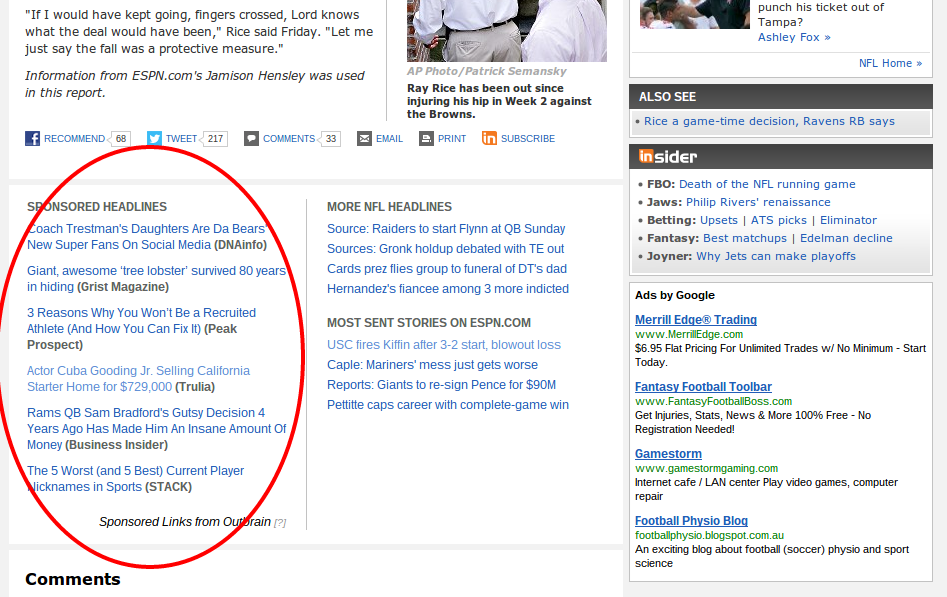
Task: Visit footballphysio.blogspot.com.au ad URL
Action: coord(709,535)
